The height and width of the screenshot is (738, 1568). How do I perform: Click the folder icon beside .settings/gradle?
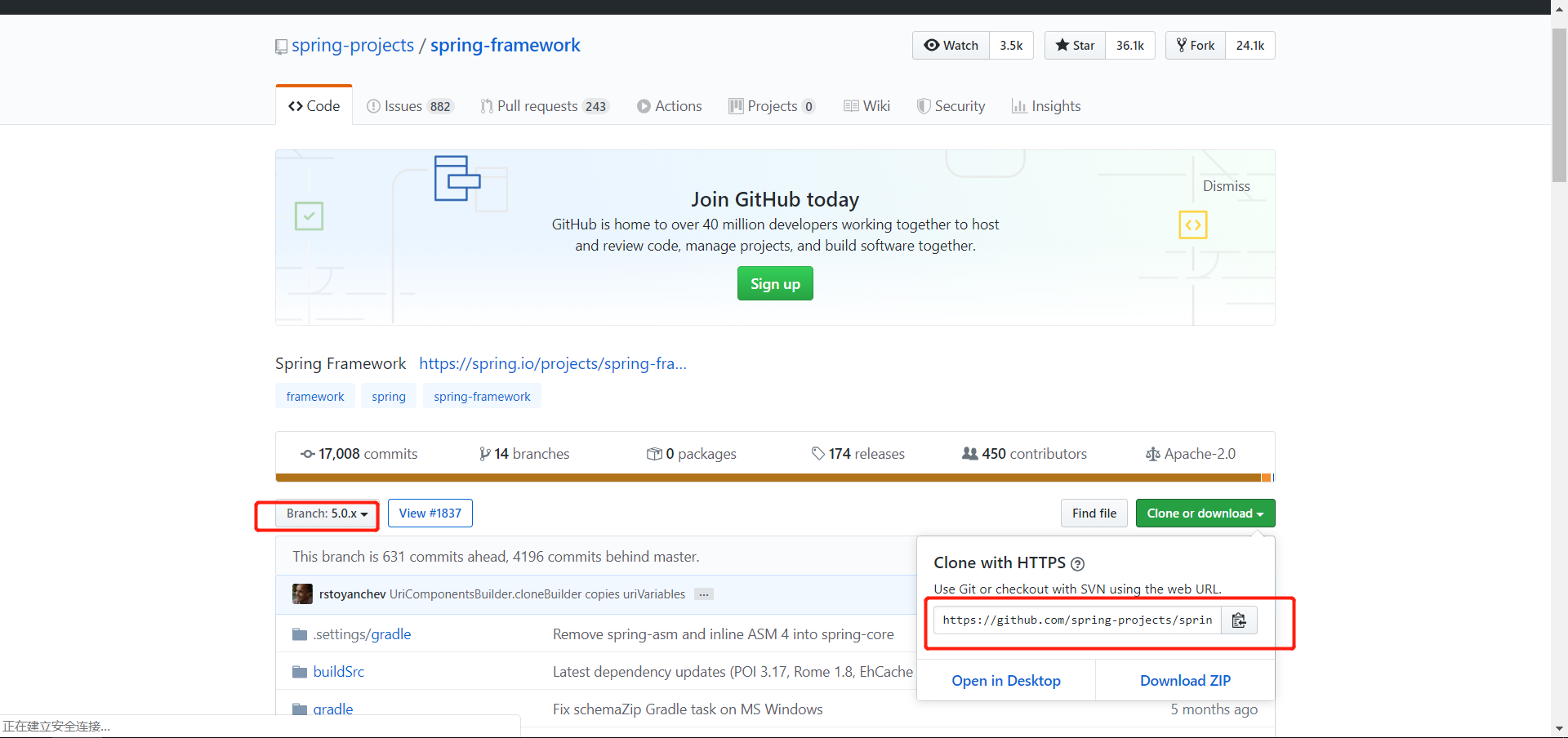pos(300,634)
